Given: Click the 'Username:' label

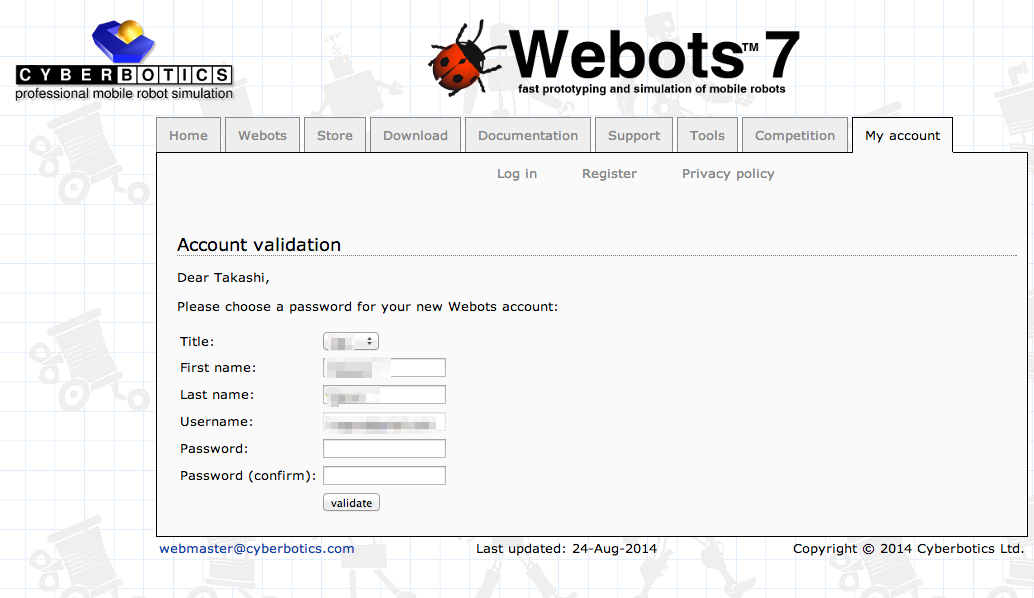Looking at the screenshot, I should pyautogui.click(x=216, y=422).
